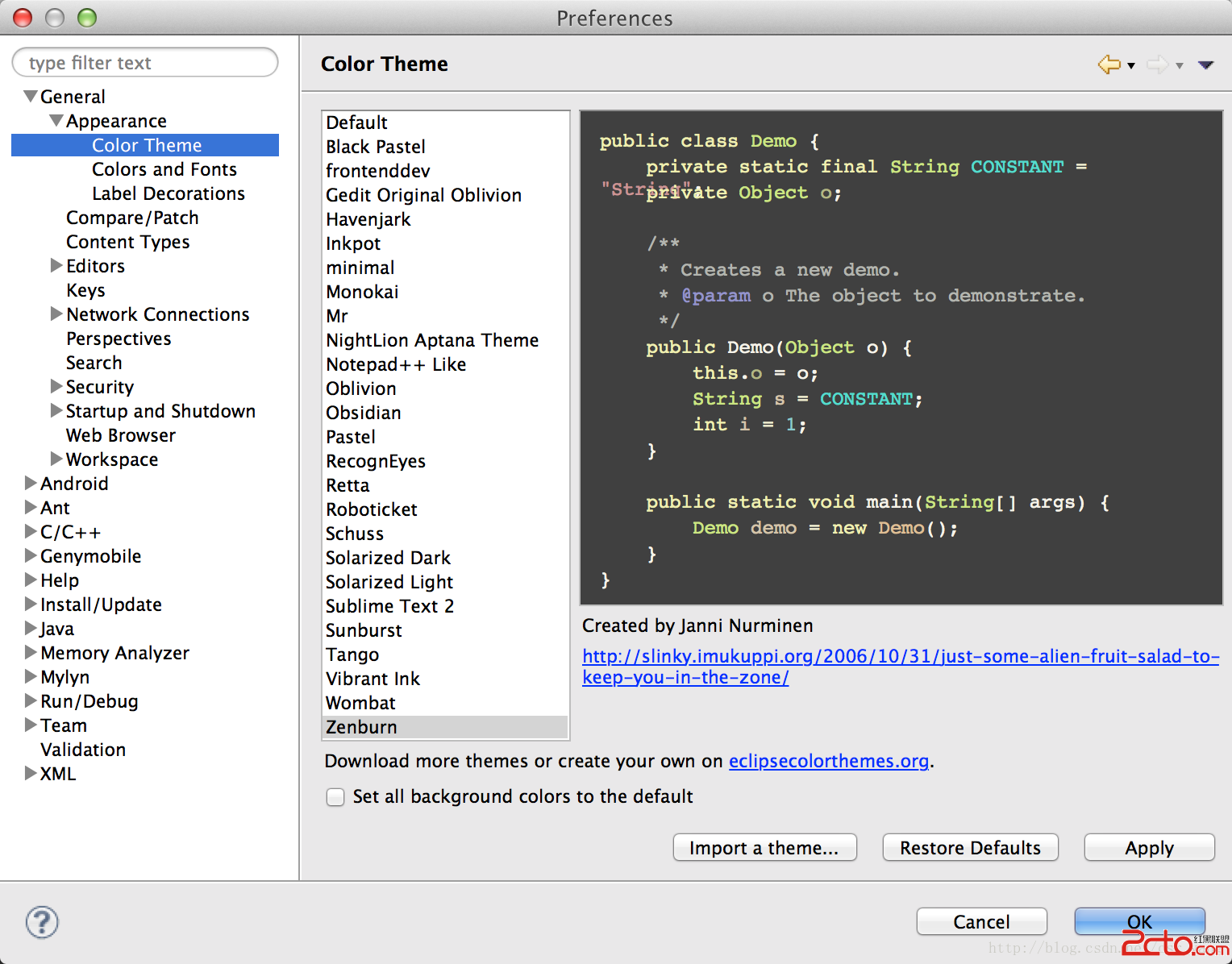Expand the Java preferences category
Image resolution: width=1232 pixels, height=964 pixels.
click(31, 628)
